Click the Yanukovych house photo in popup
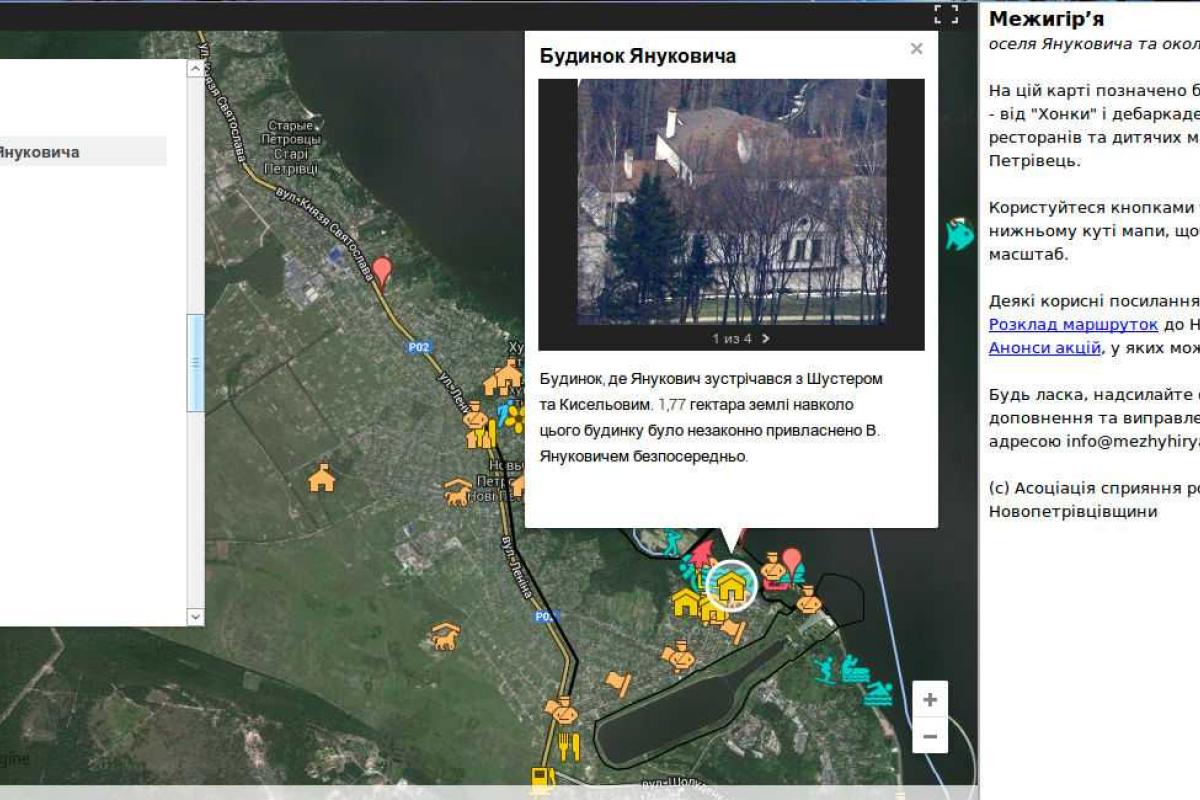The image size is (1200, 800). pos(731,202)
